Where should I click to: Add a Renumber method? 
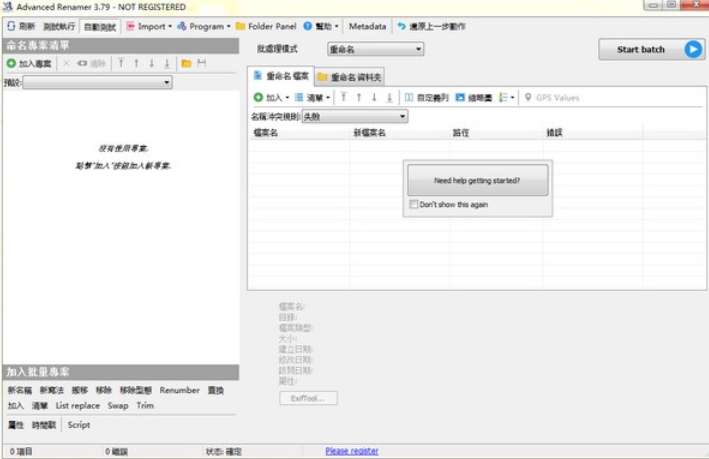pos(179,390)
